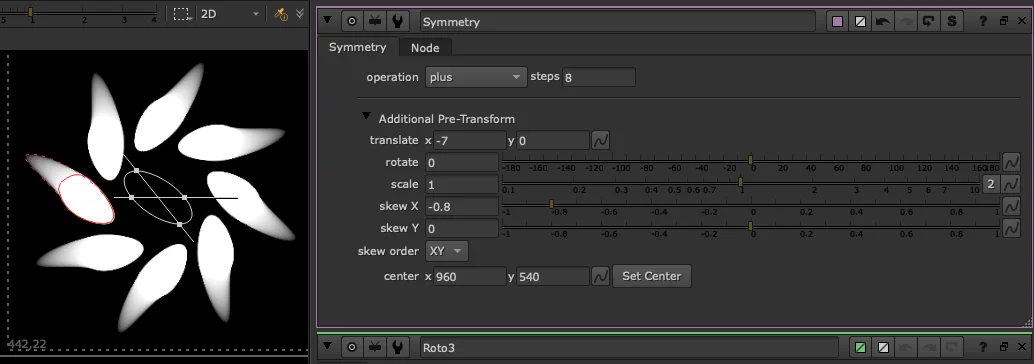This screenshot has height=364, width=1034.
Task: Open the animation menu for skew X
Action: pyautogui.click(x=1011, y=206)
